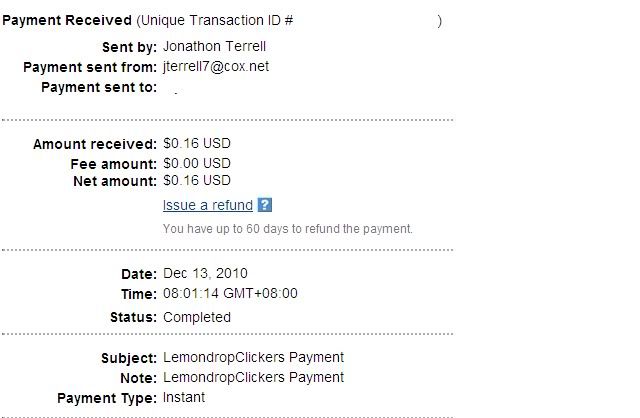The image size is (640, 418).
Task: Click the Payment Received heading
Action: 67,20
